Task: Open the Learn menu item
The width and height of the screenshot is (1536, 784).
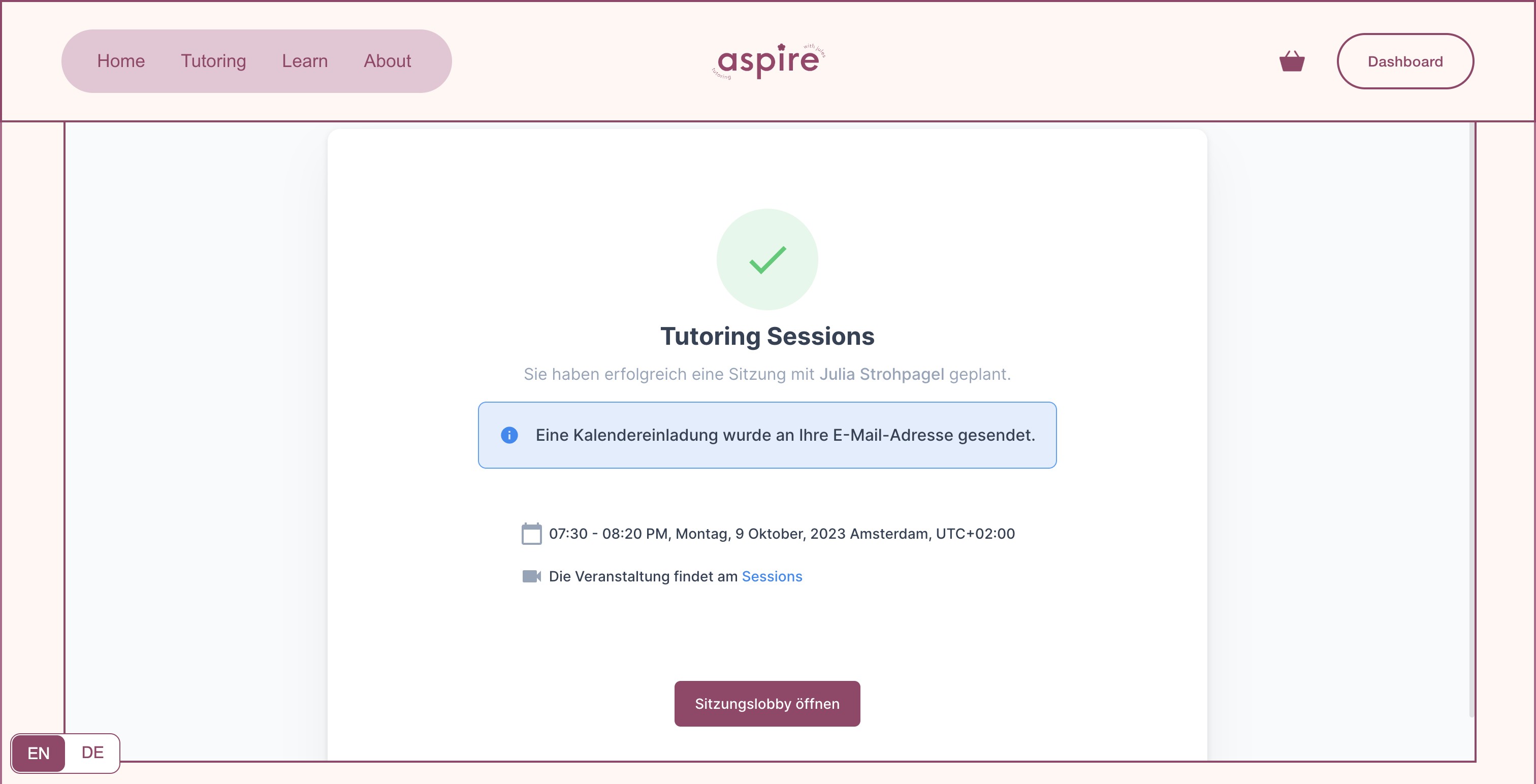Action: [x=305, y=61]
